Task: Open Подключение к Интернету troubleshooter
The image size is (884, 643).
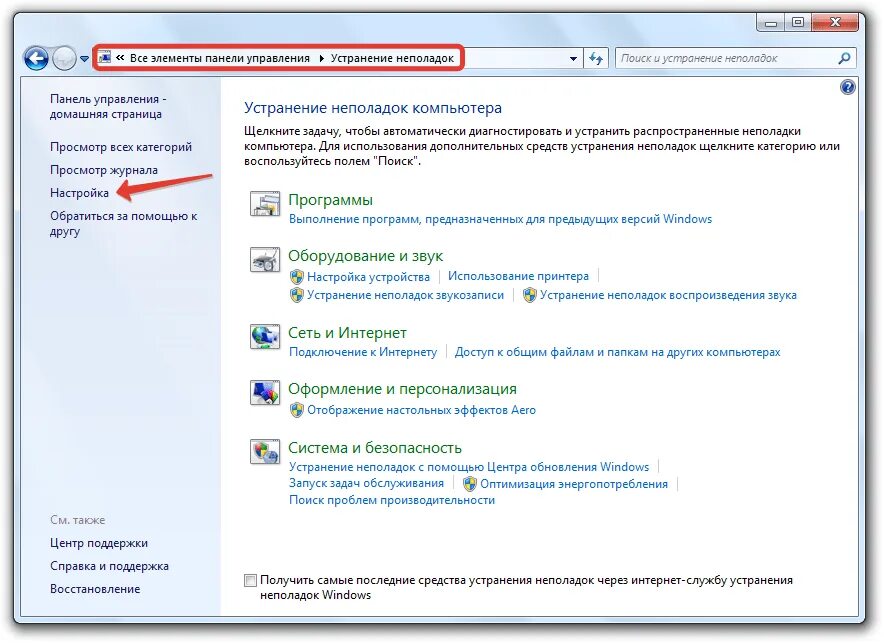Action: tap(363, 352)
